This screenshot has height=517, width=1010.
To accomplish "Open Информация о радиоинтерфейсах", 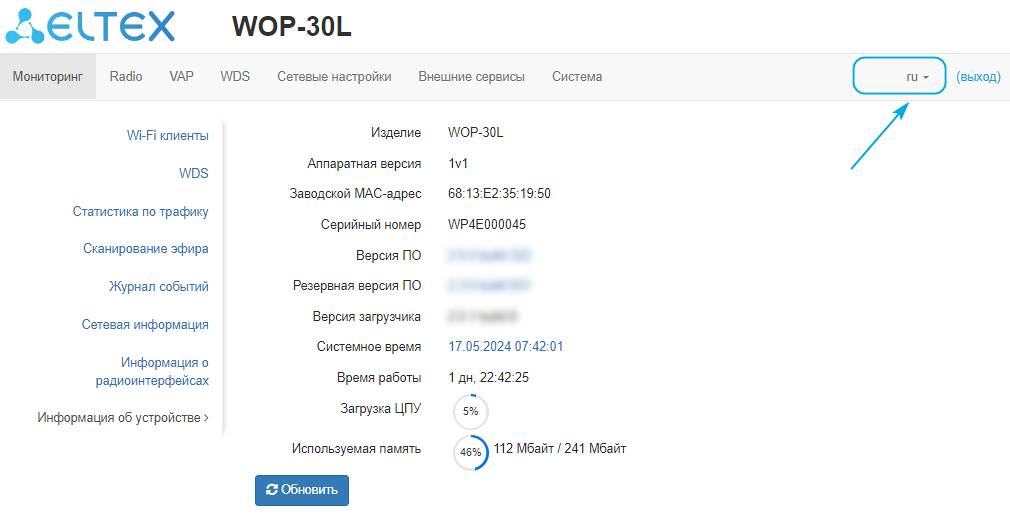I will pos(153,371).
